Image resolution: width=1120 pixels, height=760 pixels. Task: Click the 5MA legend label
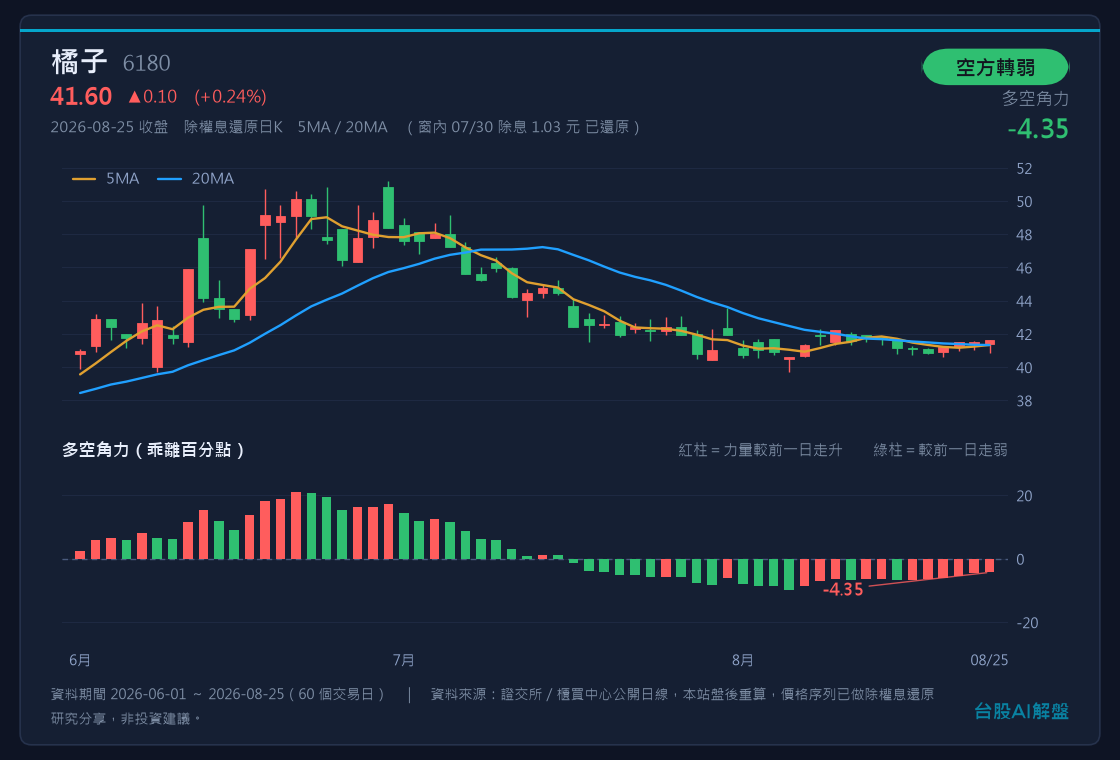pos(123,179)
